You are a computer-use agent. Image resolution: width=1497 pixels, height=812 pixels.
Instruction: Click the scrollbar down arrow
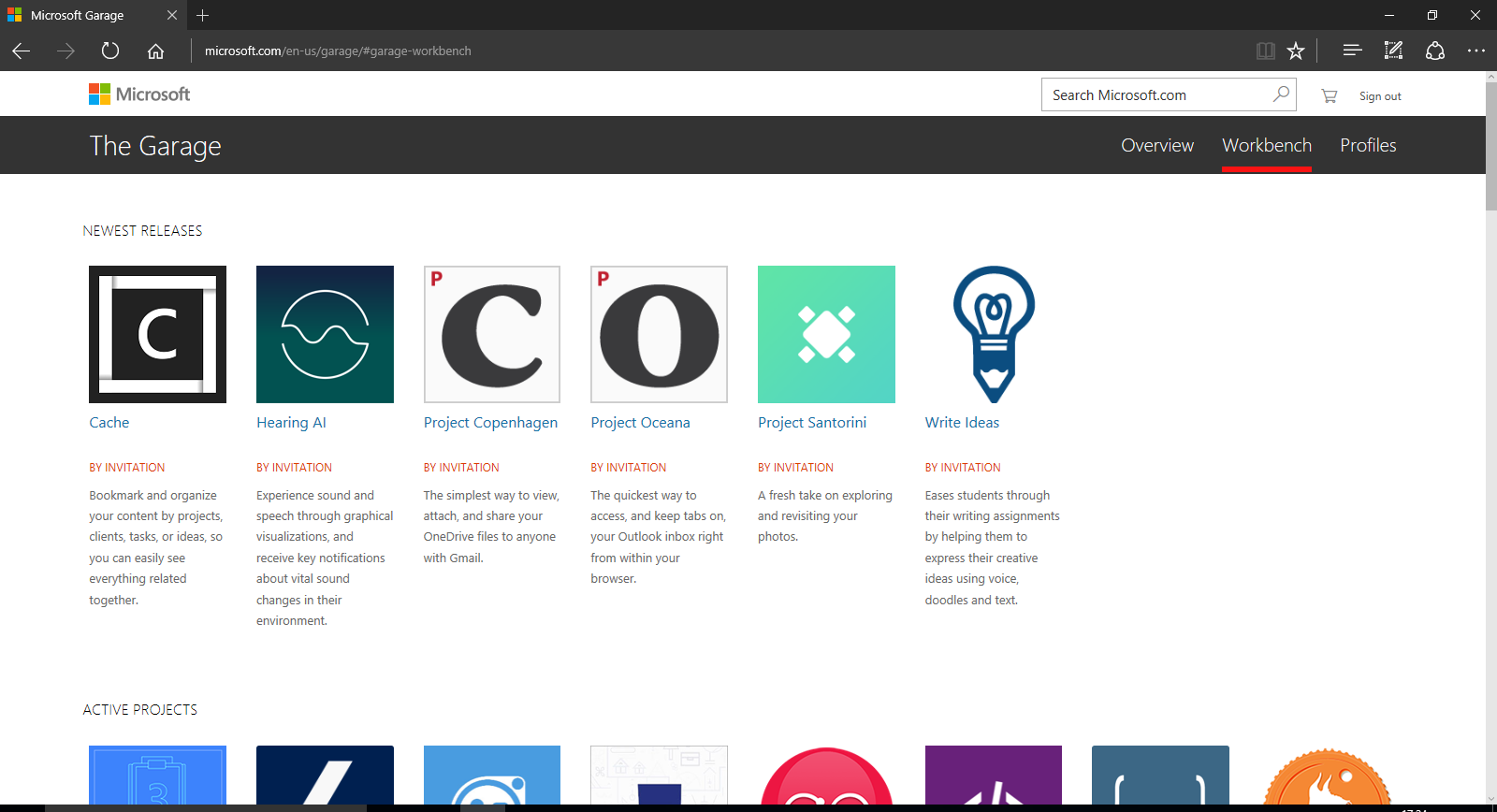click(x=1491, y=799)
